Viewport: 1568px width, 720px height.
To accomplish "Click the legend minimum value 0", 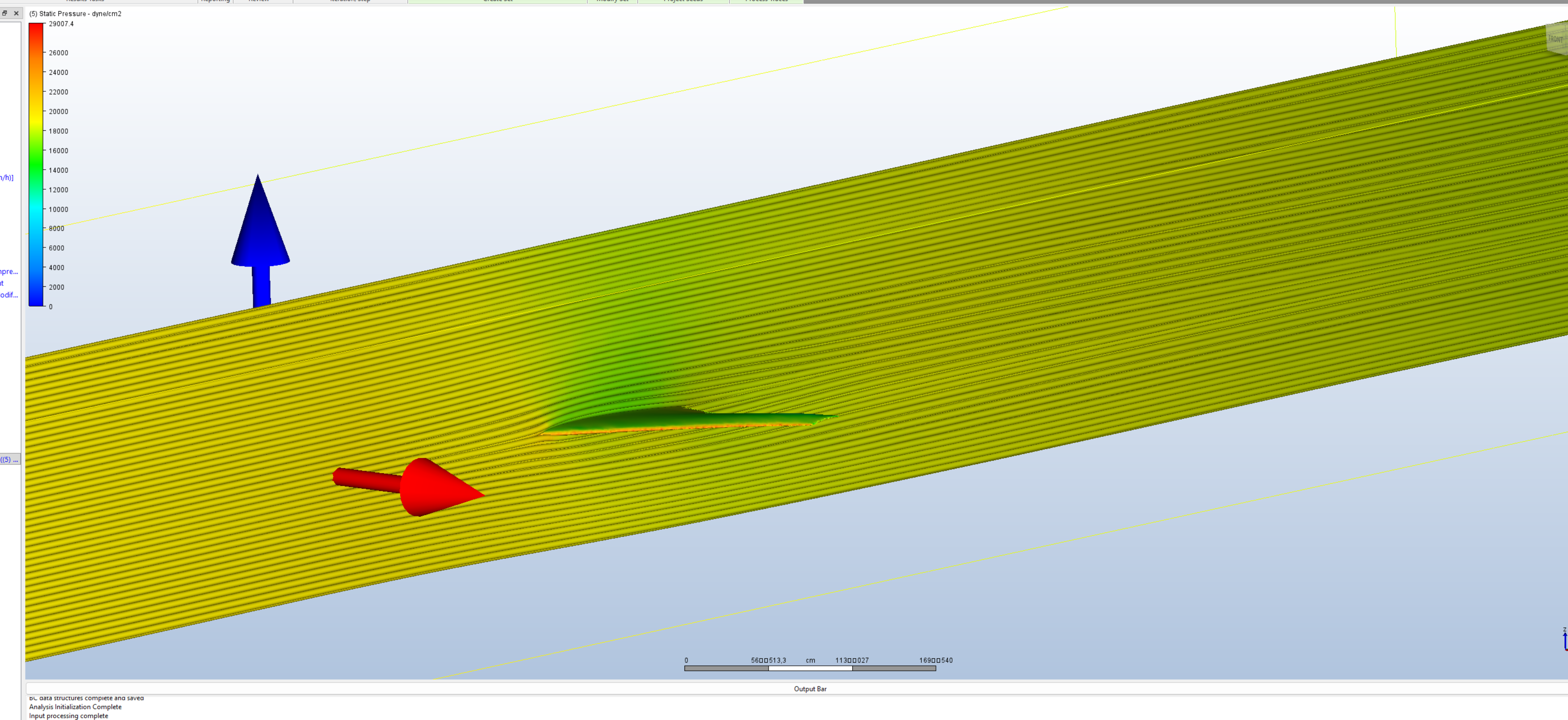I will click(x=51, y=307).
